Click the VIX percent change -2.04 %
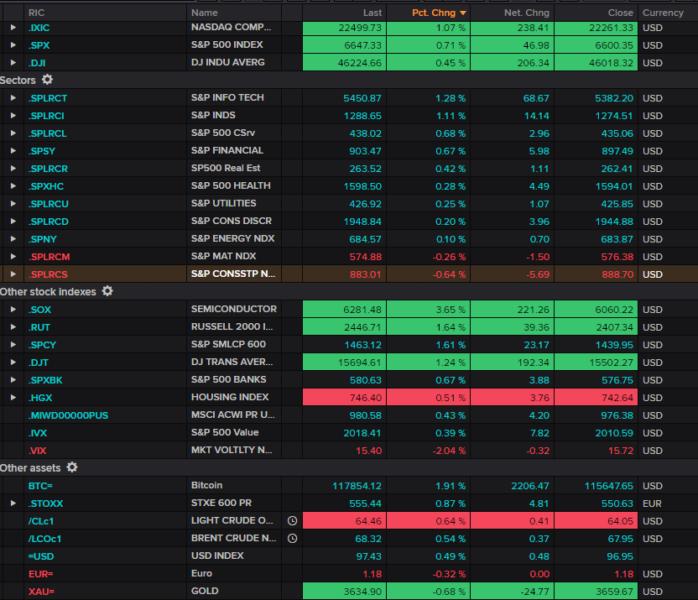 pos(449,451)
